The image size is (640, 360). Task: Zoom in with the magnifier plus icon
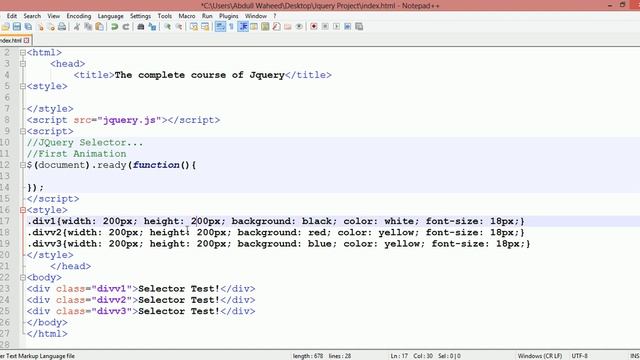coord(167,27)
